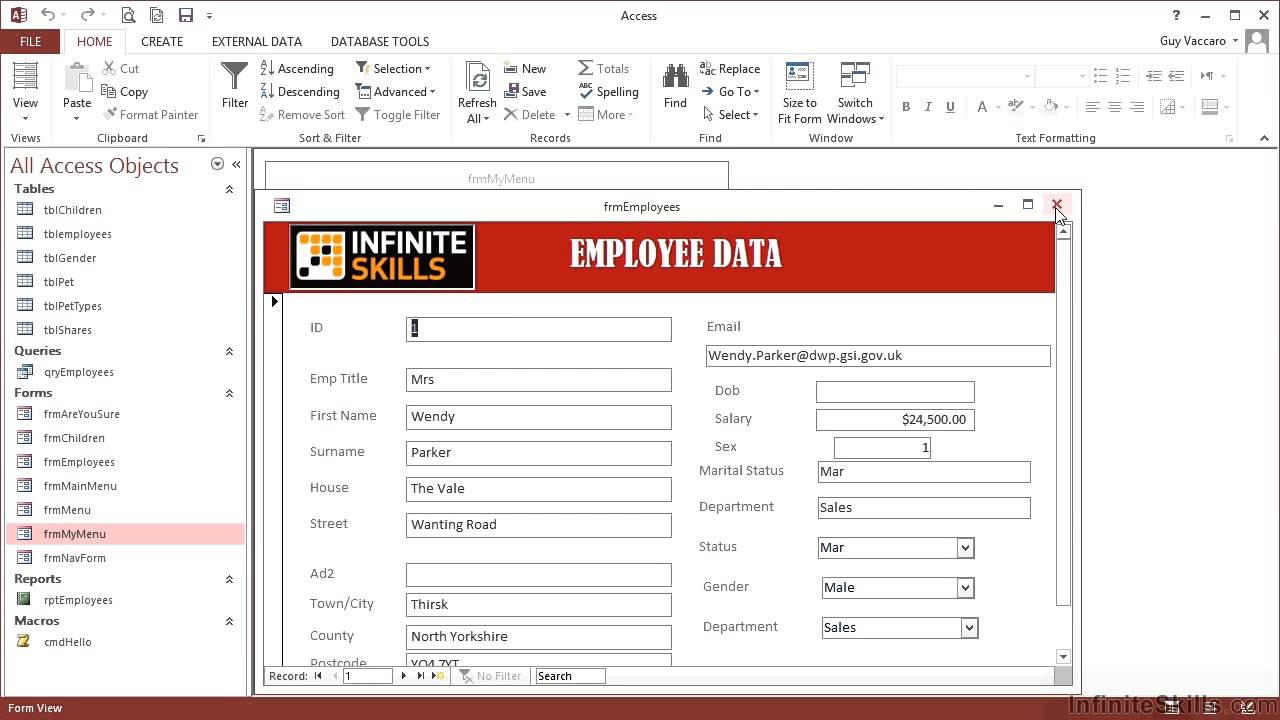The width and height of the screenshot is (1280, 720).
Task: Turn on Toggle Filter
Action: (x=397, y=114)
